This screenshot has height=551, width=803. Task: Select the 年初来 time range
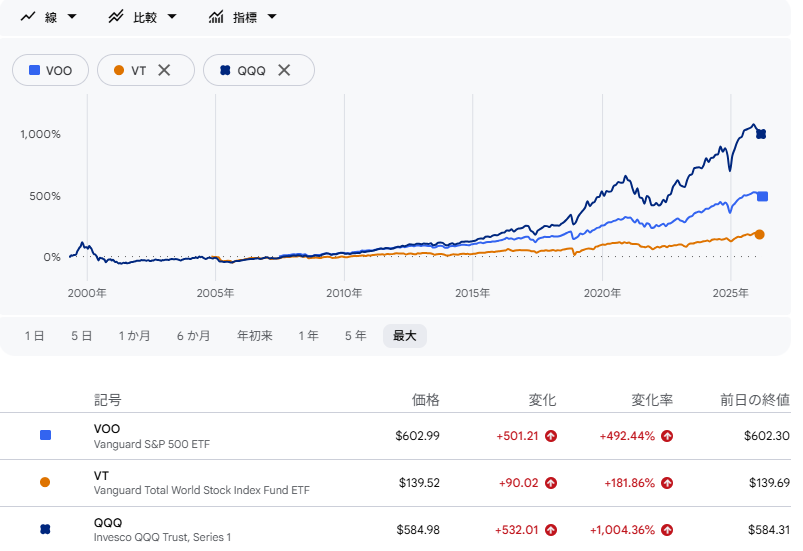255,336
